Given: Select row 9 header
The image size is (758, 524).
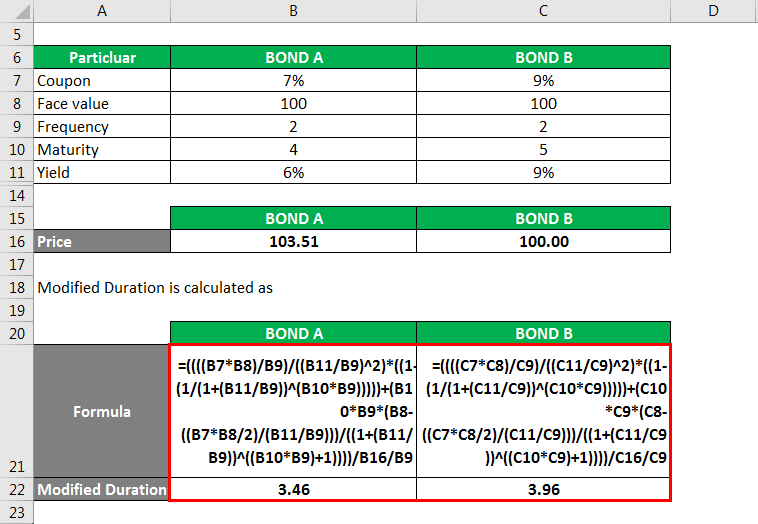Looking at the screenshot, I should [16, 126].
